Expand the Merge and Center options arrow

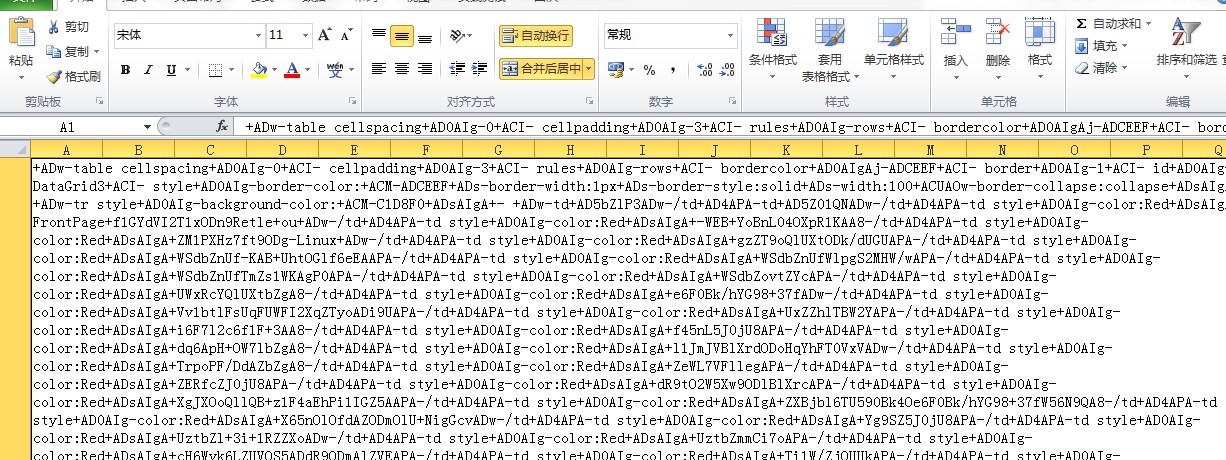pos(589,69)
